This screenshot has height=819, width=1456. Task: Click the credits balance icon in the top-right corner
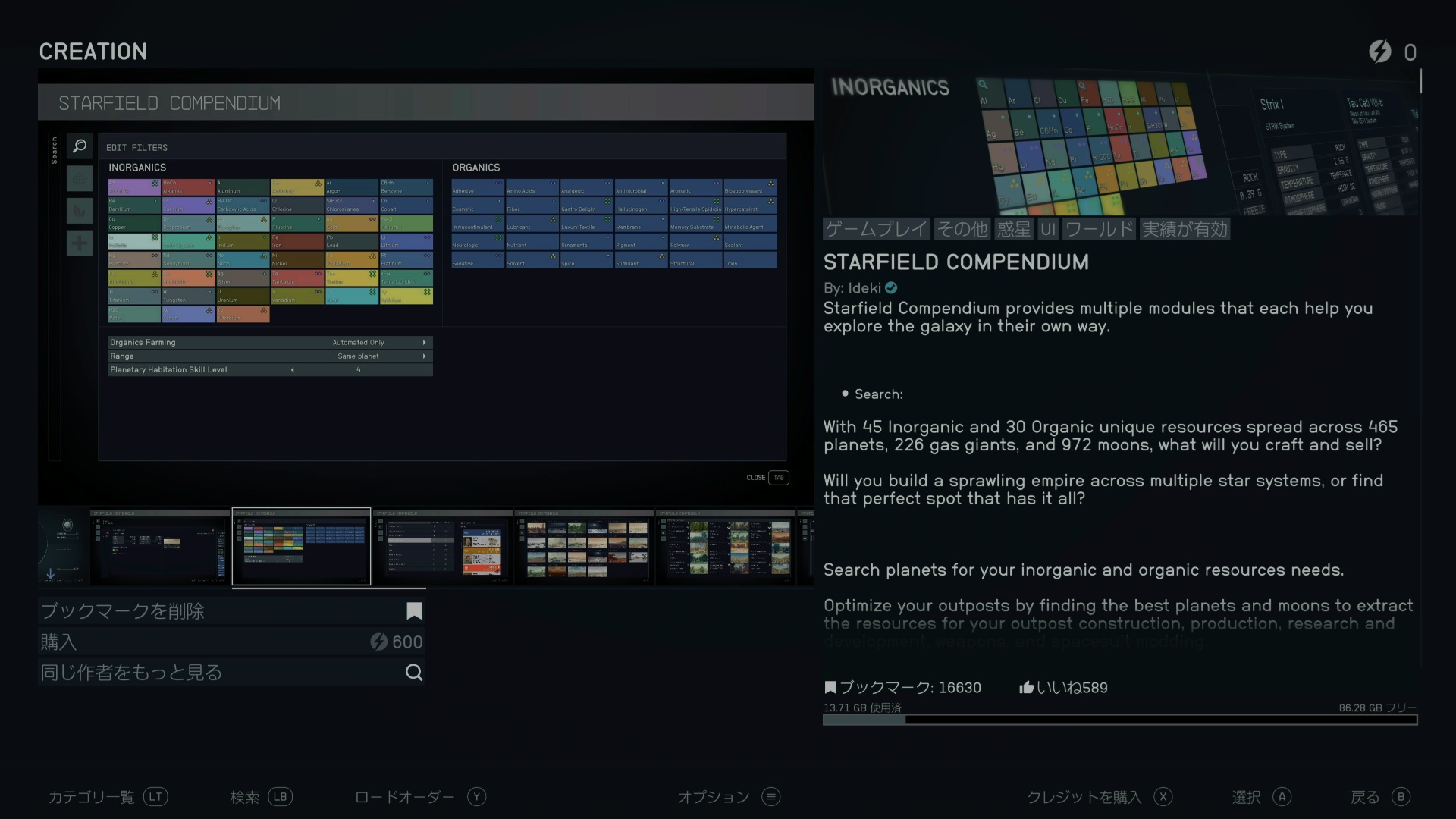[1380, 52]
